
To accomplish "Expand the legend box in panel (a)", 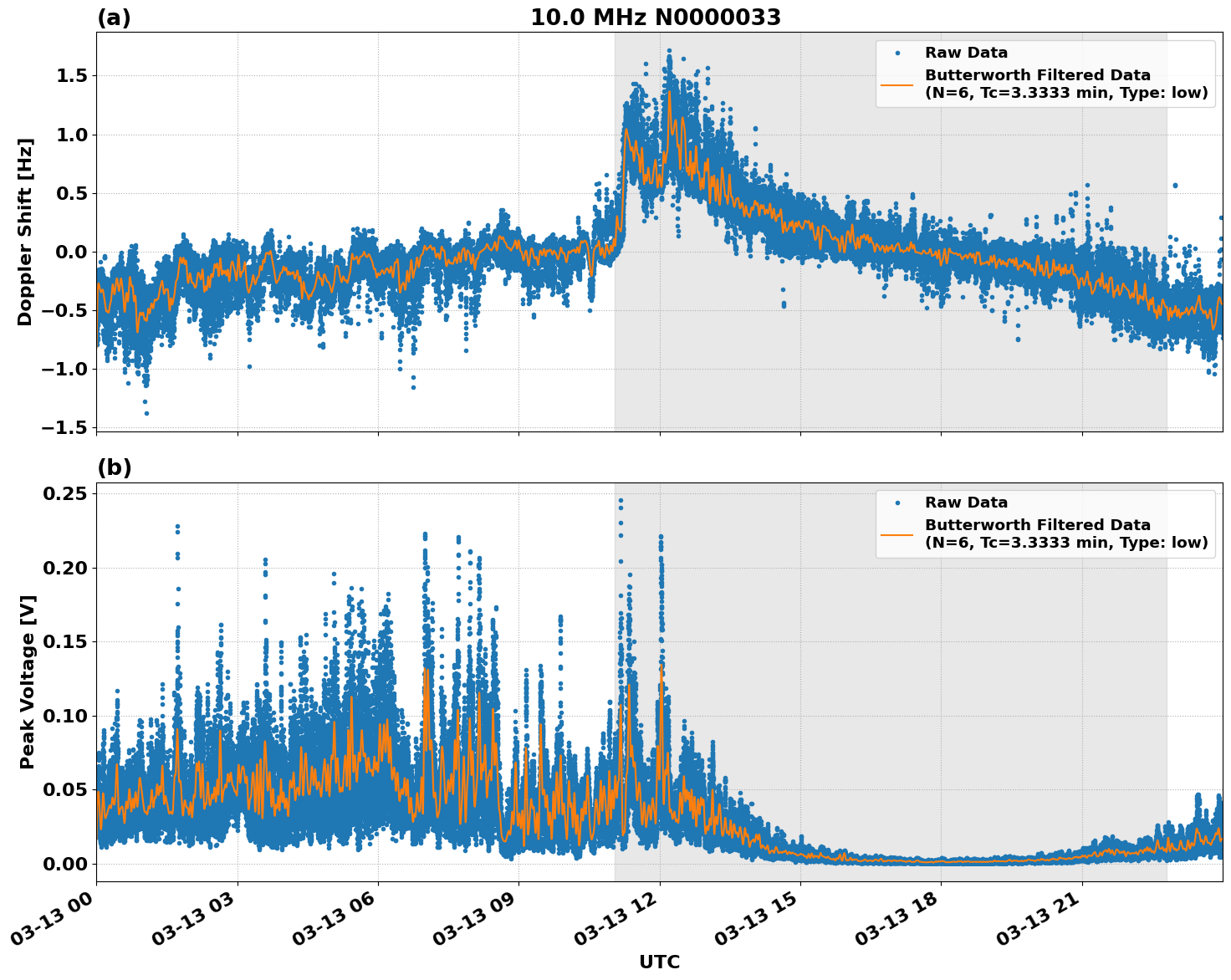I will coord(1045,71).
